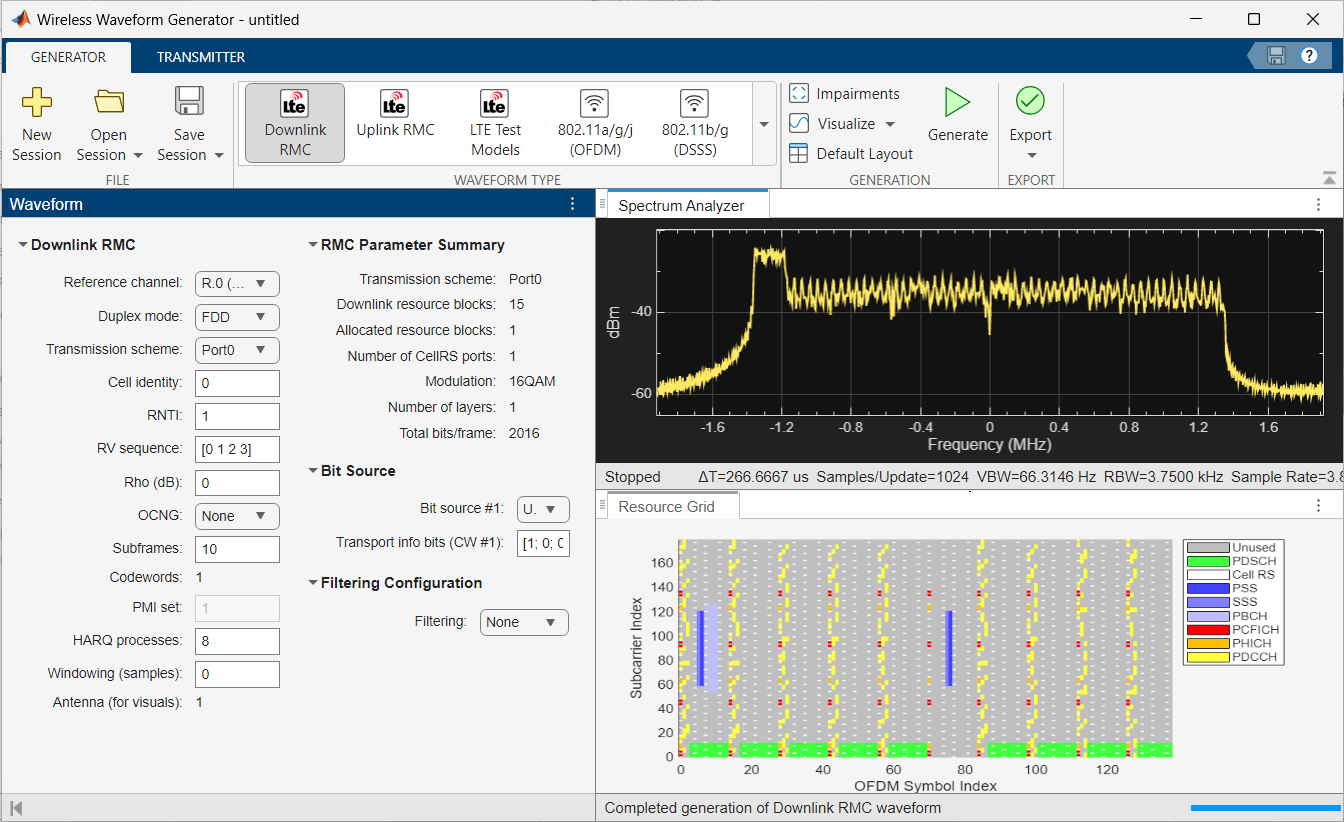The height and width of the screenshot is (822, 1344).
Task: Collapse the Filtering Configuration section
Action: click(x=312, y=583)
